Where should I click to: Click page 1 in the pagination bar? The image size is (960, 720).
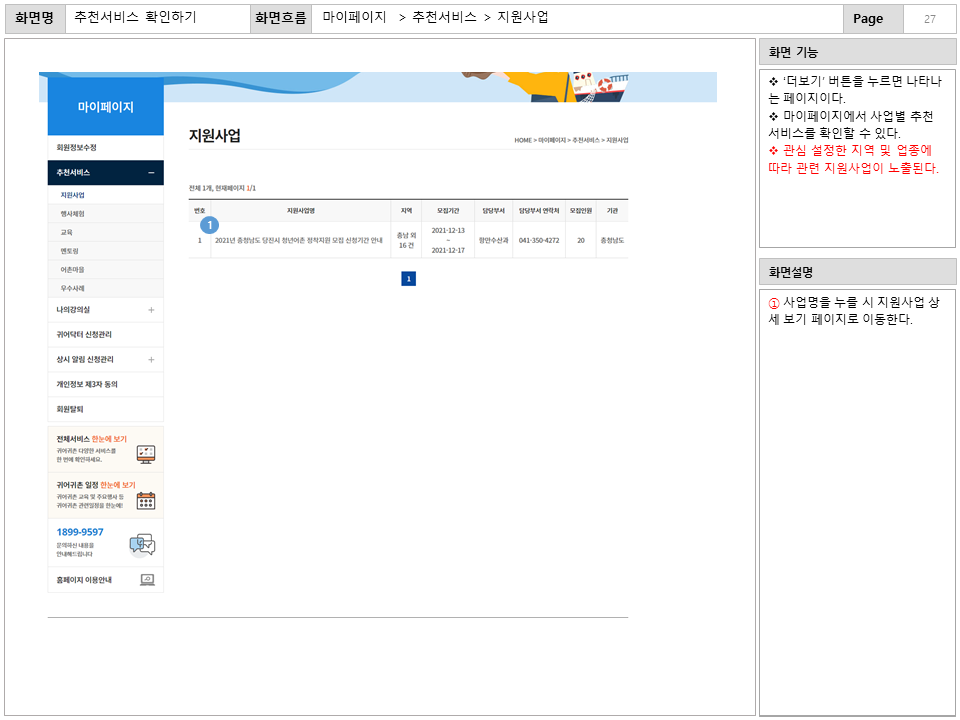[x=409, y=280]
